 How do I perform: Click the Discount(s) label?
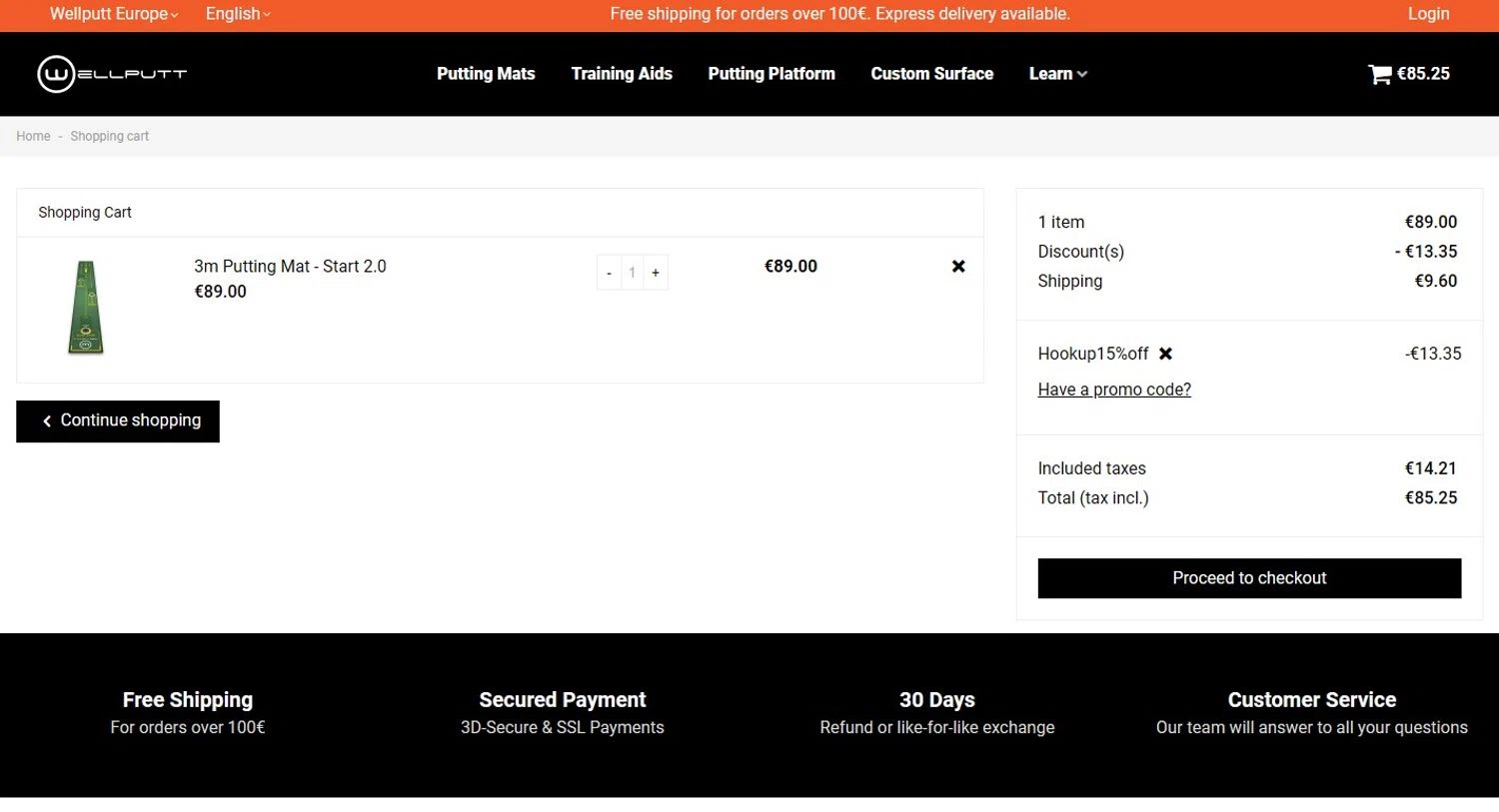pyautogui.click(x=1080, y=252)
